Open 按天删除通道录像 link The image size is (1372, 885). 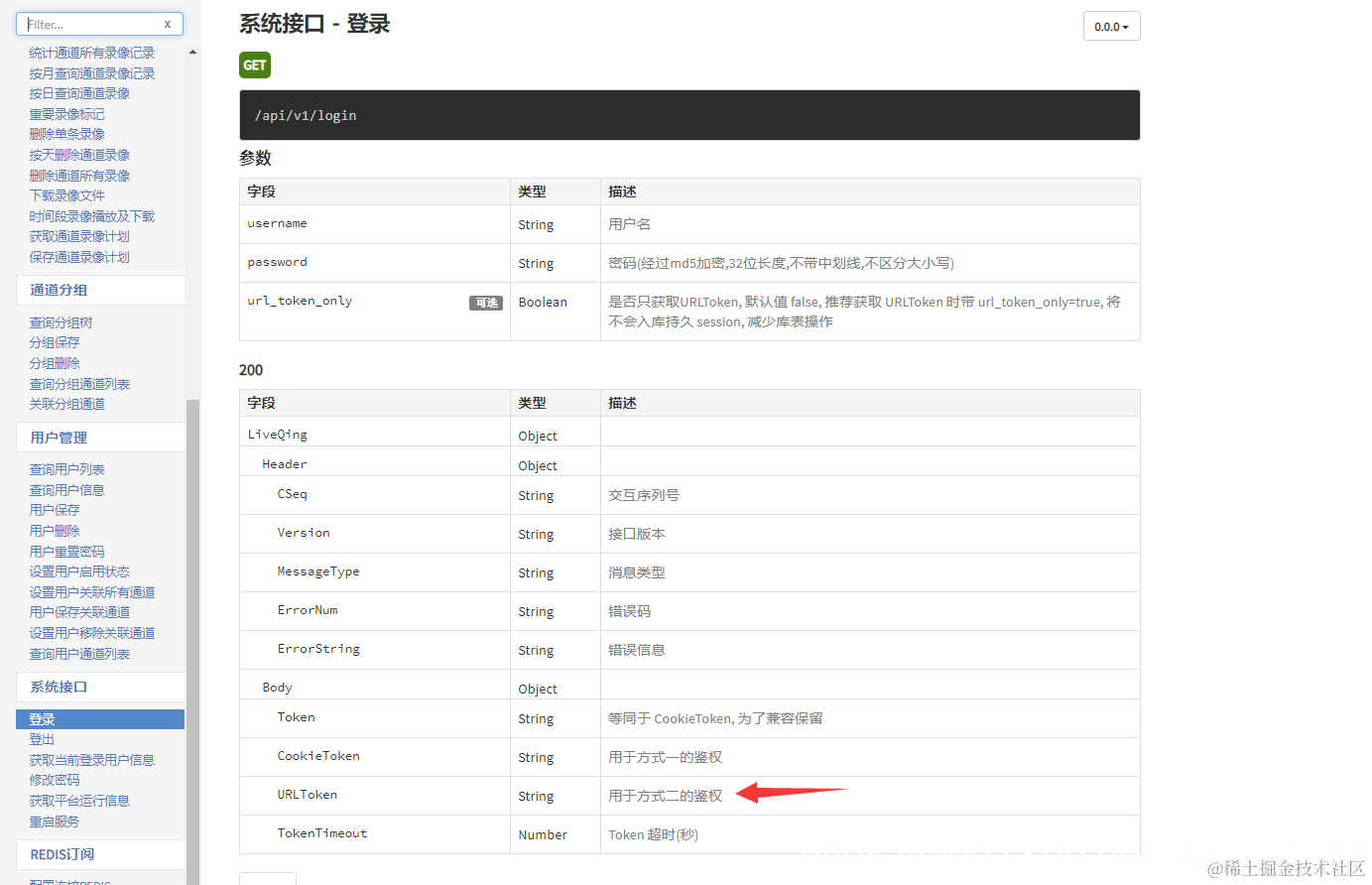[79, 155]
